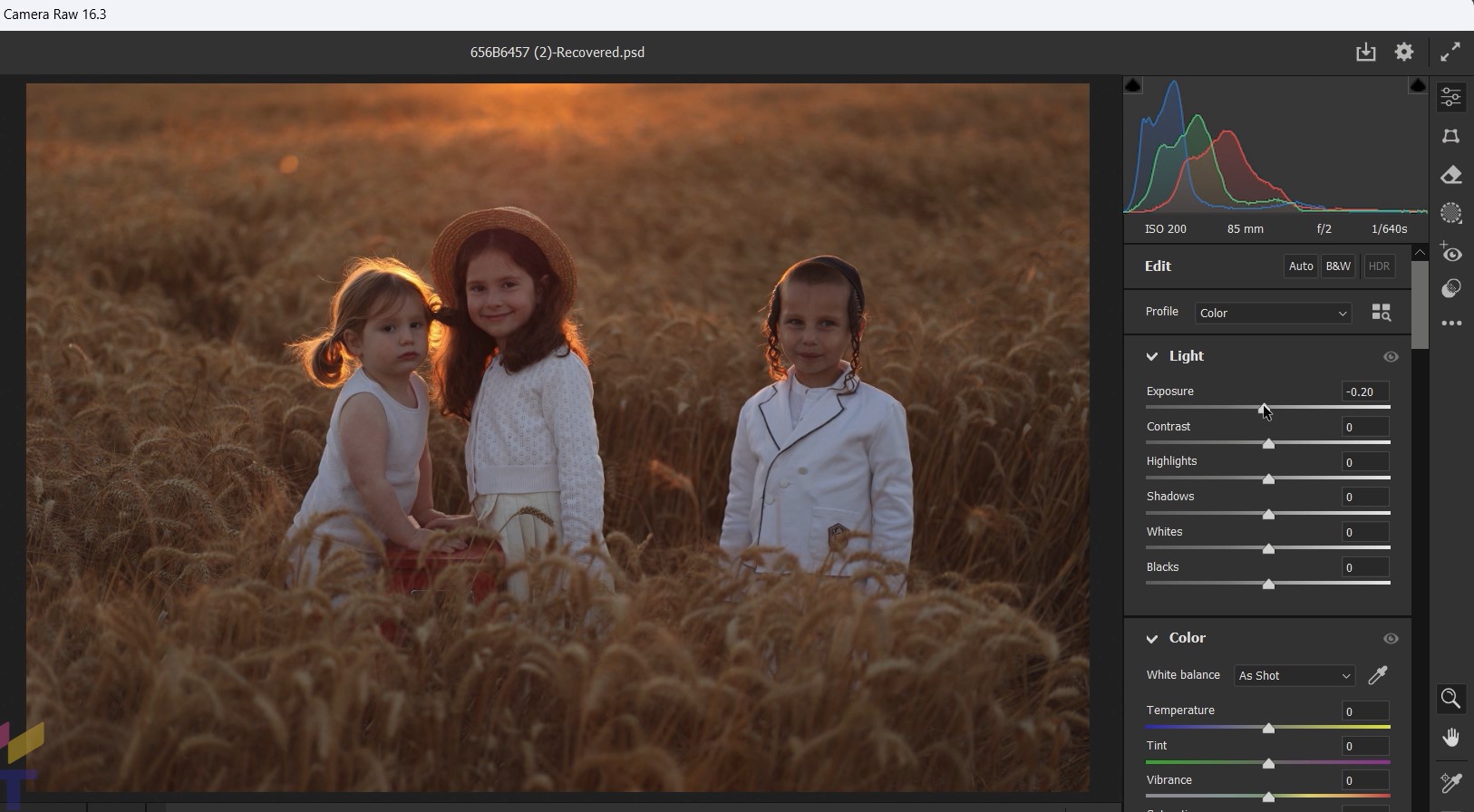The height and width of the screenshot is (812, 1474).
Task: Open Camera Raw preferences gear
Action: (x=1404, y=53)
